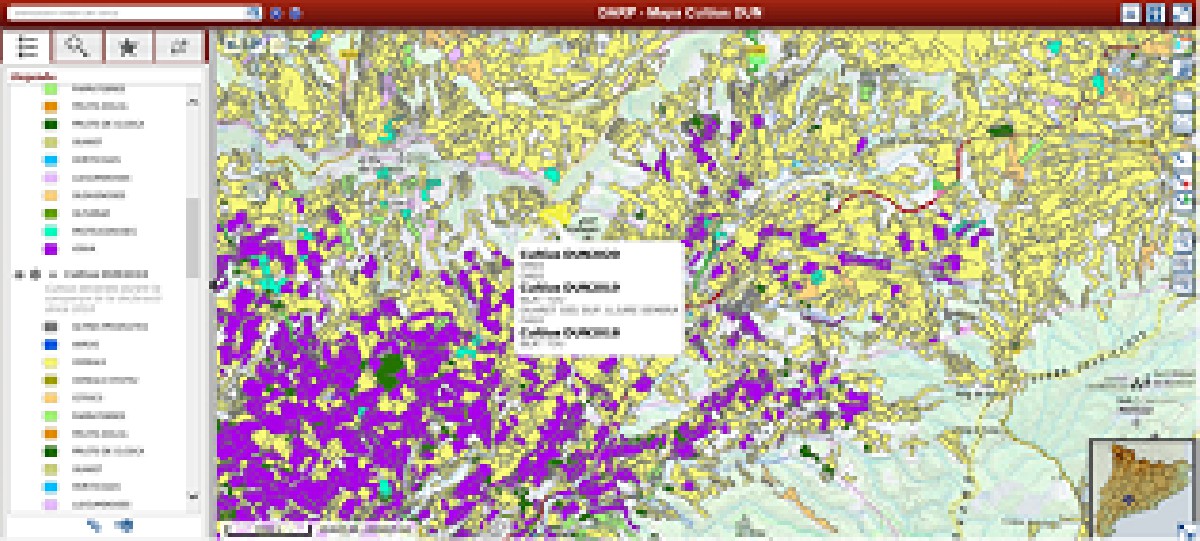Image resolution: width=1200 pixels, height=541 pixels.
Task: Click the middle icon in top-right header group
Action: [x=1156, y=13]
